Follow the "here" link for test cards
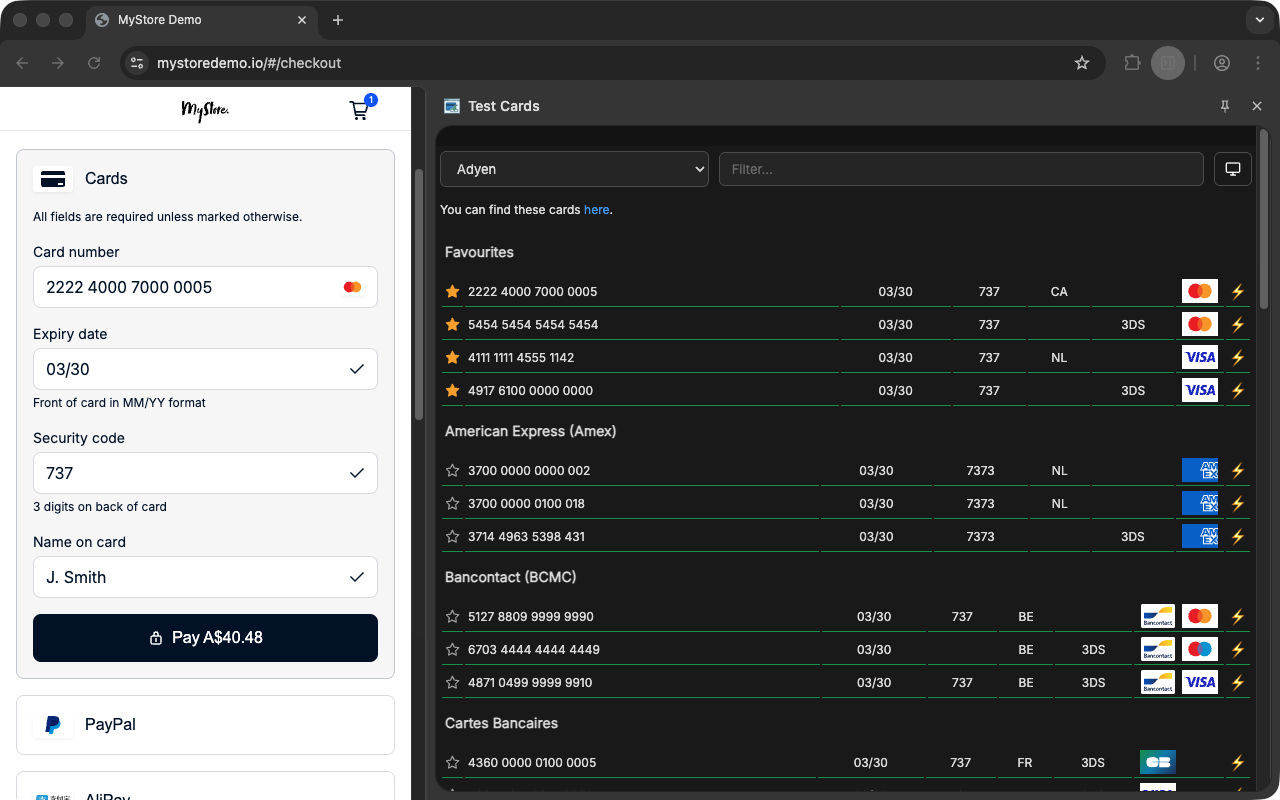This screenshot has width=1280, height=800. pyautogui.click(x=596, y=210)
